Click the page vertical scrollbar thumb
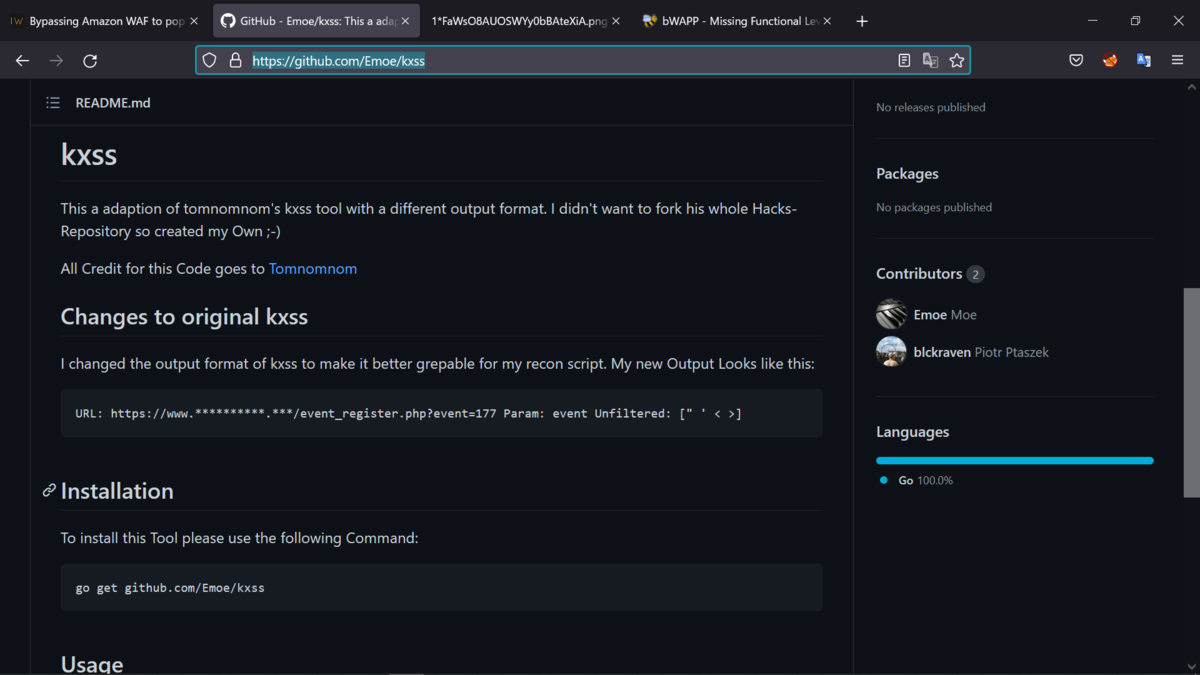Screen dimensions: 1200x675 [1191, 393]
